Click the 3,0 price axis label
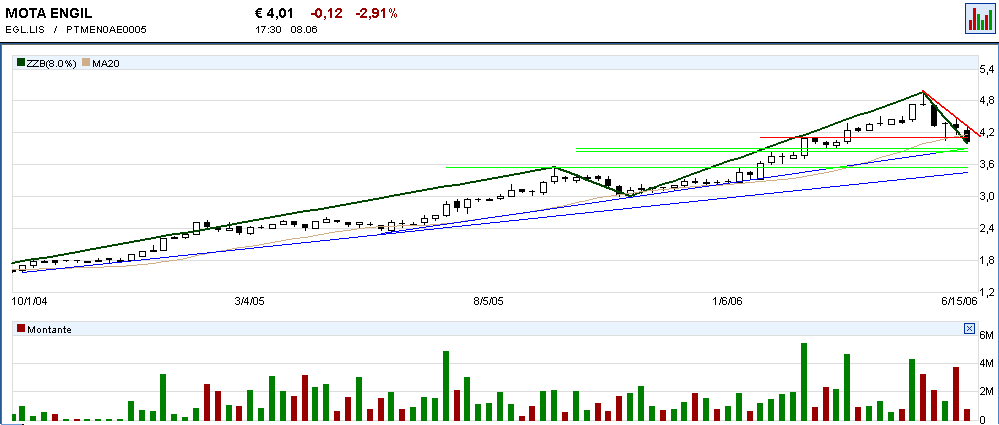This screenshot has height=425, width=999. 986,197
